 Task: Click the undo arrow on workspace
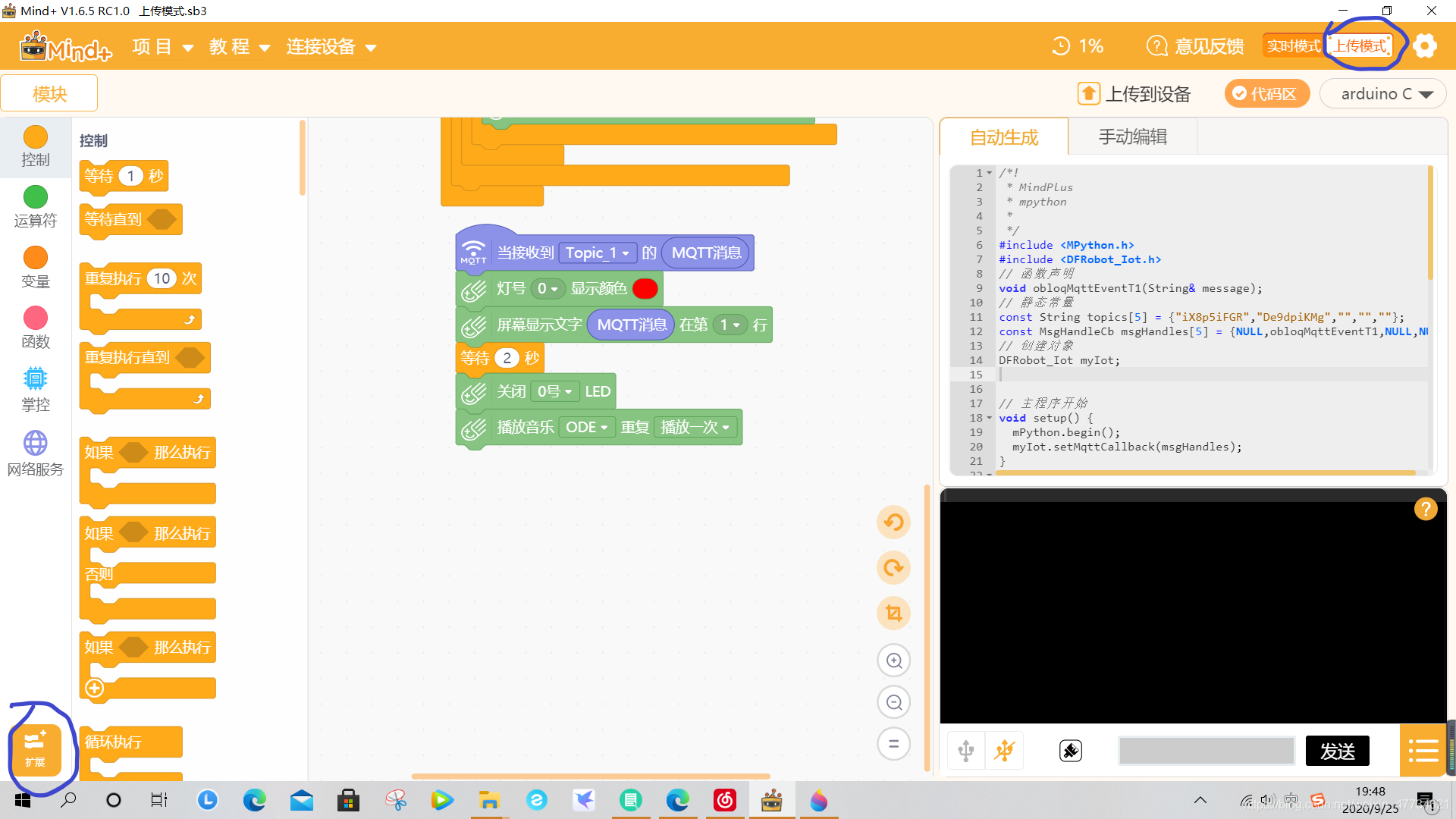coord(894,522)
